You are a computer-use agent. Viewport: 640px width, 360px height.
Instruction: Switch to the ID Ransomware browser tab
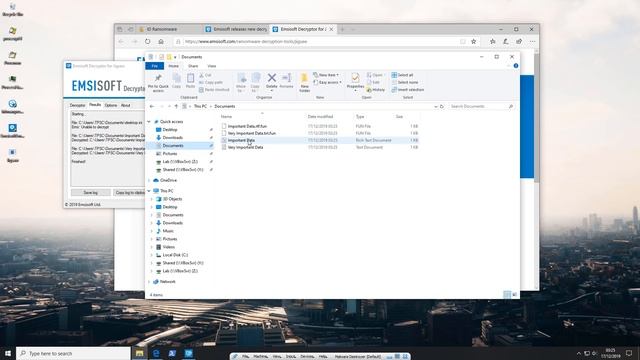point(169,29)
